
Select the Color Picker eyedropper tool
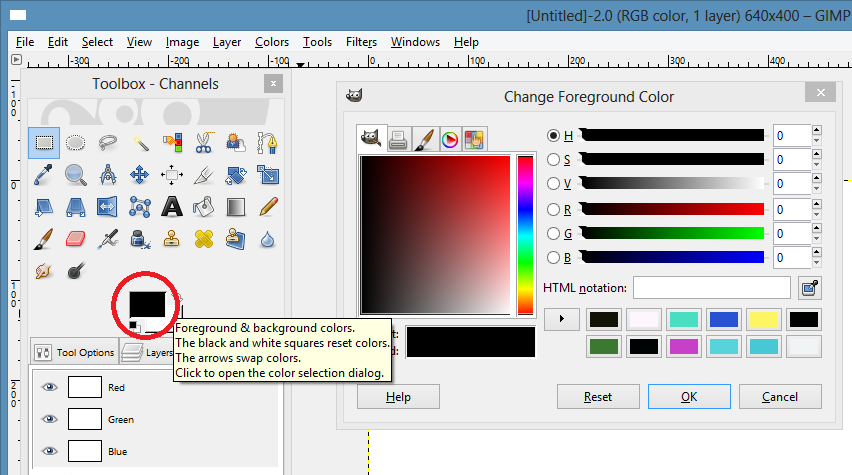(x=44, y=175)
